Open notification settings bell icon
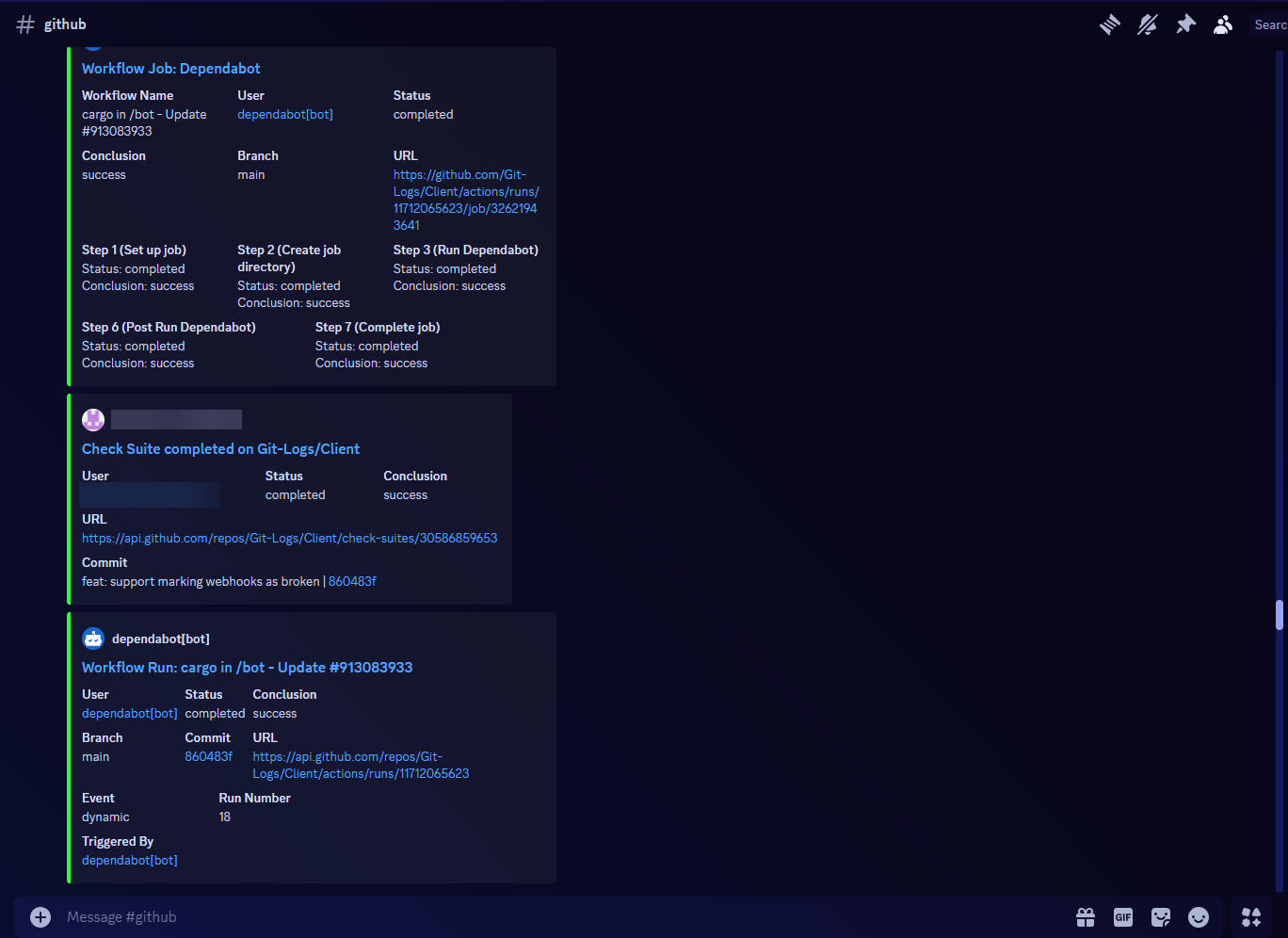This screenshot has width=1288, height=938. pyautogui.click(x=1148, y=24)
